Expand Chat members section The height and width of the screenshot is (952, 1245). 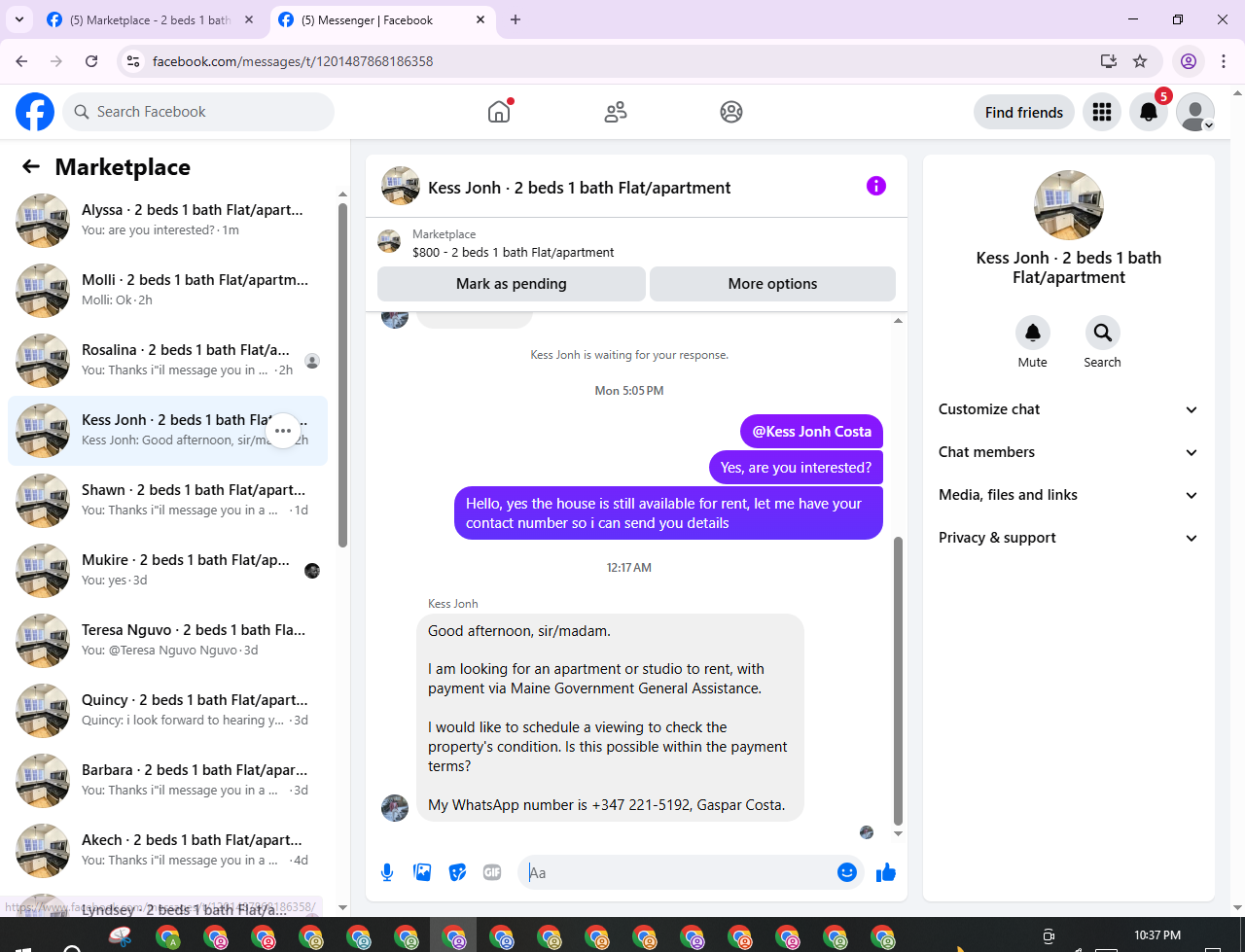click(x=1068, y=452)
